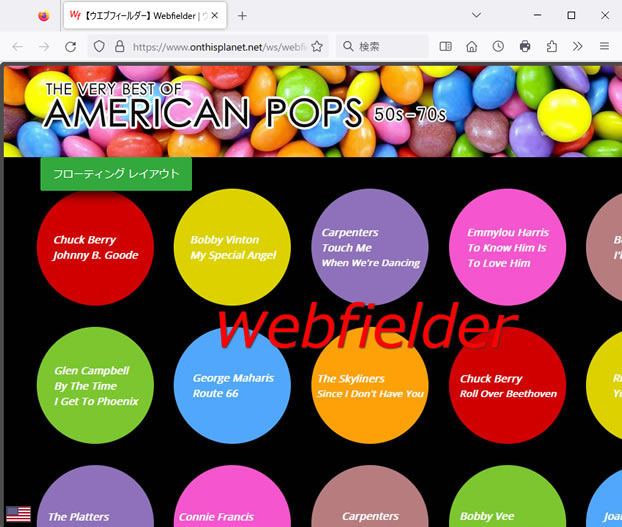622x527 pixels.
Task: Open Chuck Berry Roll Over Beethoven circle
Action: pos(507,385)
